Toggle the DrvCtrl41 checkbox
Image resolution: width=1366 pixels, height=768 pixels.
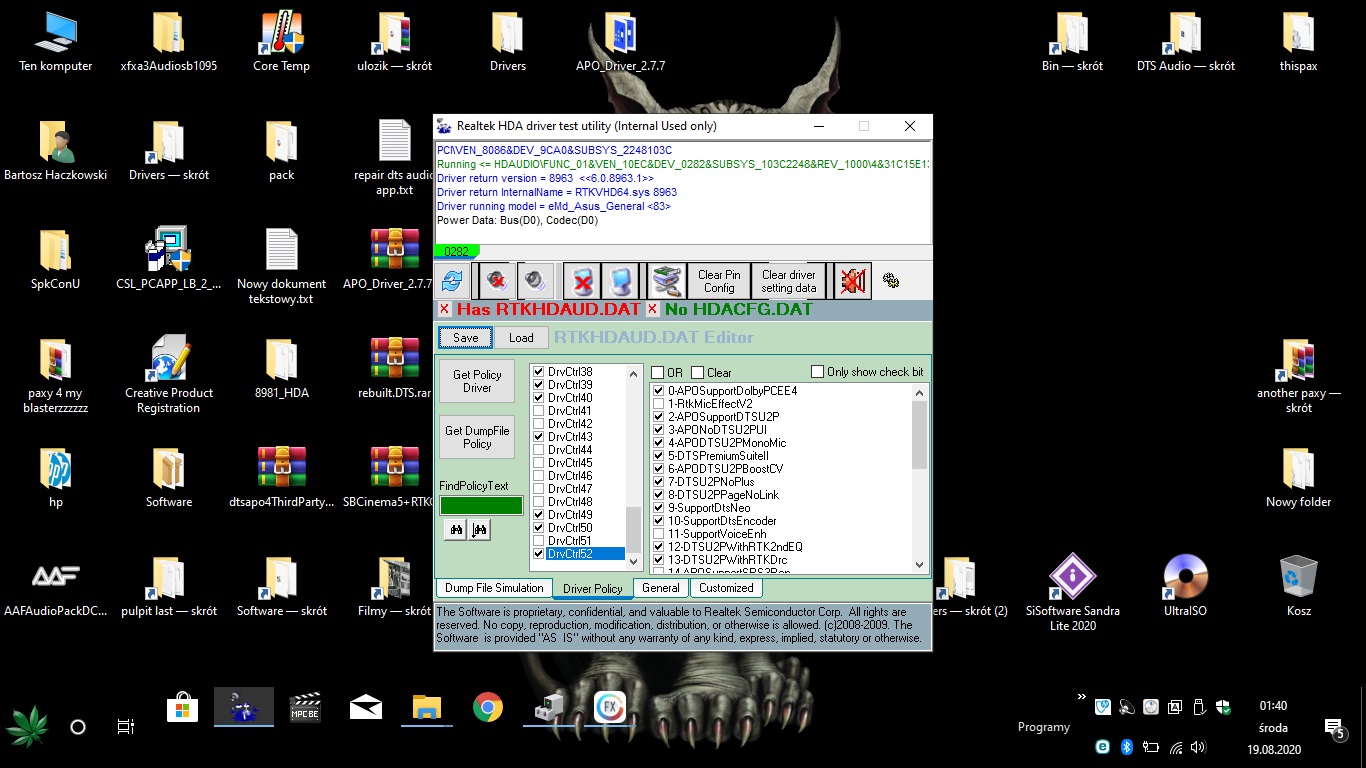[x=539, y=411]
